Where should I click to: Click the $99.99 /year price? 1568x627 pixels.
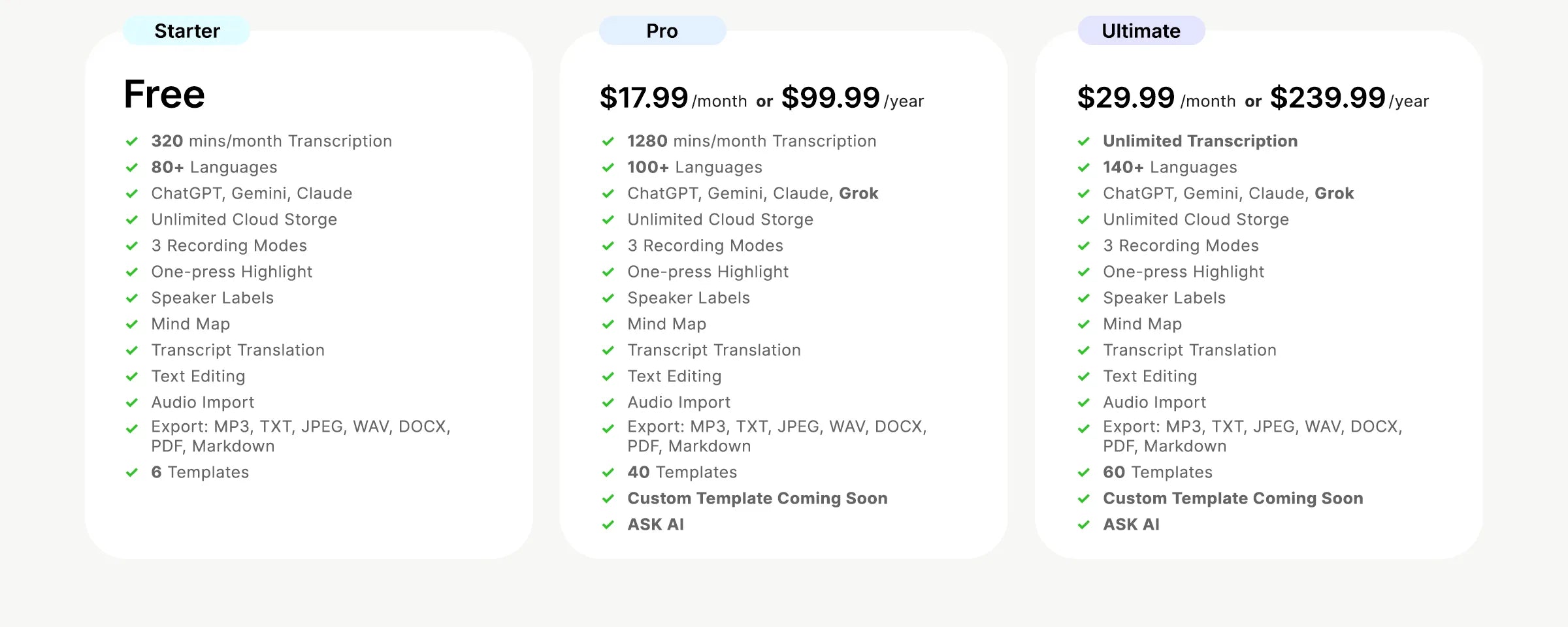point(852,98)
